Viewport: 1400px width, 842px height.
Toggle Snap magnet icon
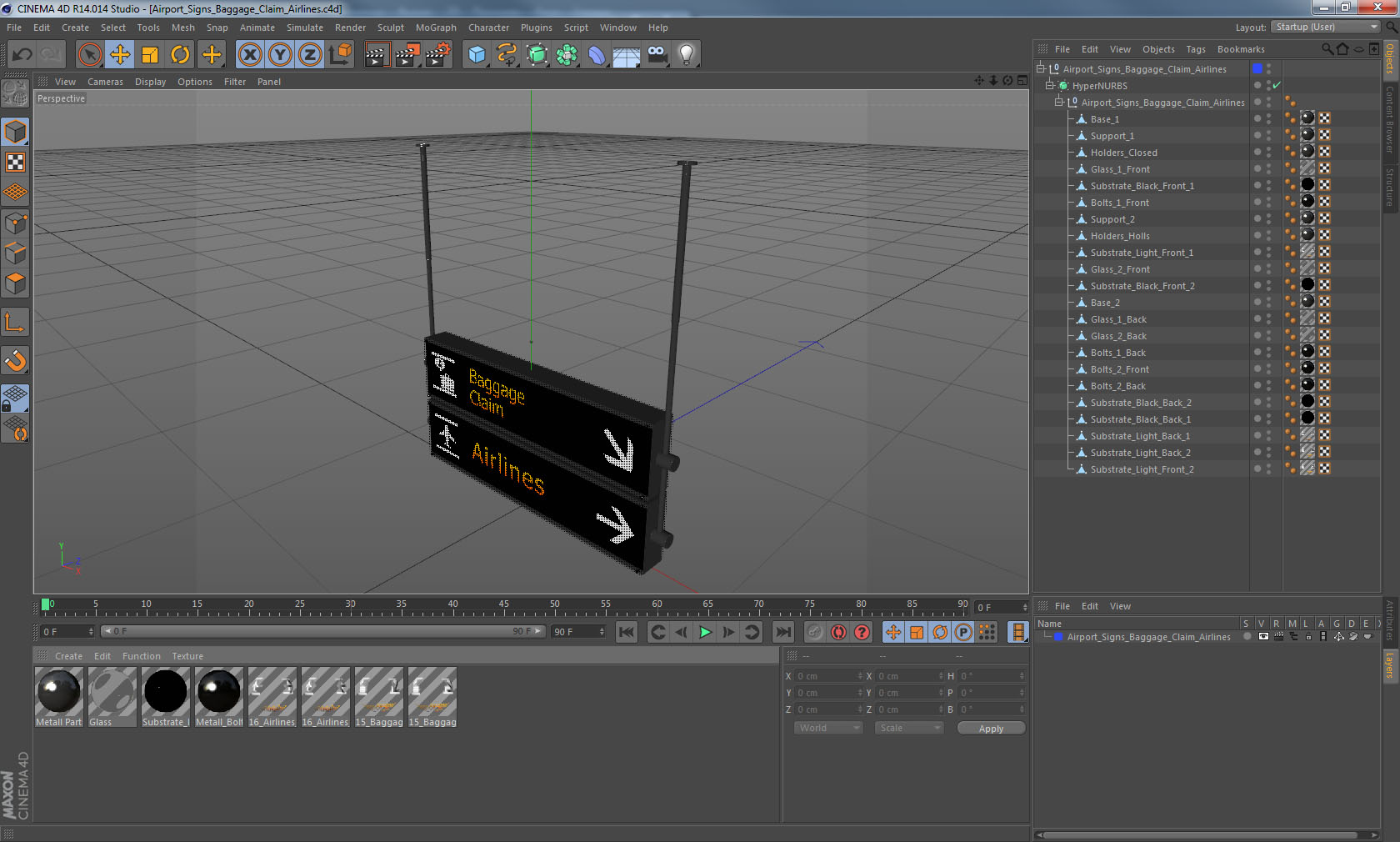point(15,360)
